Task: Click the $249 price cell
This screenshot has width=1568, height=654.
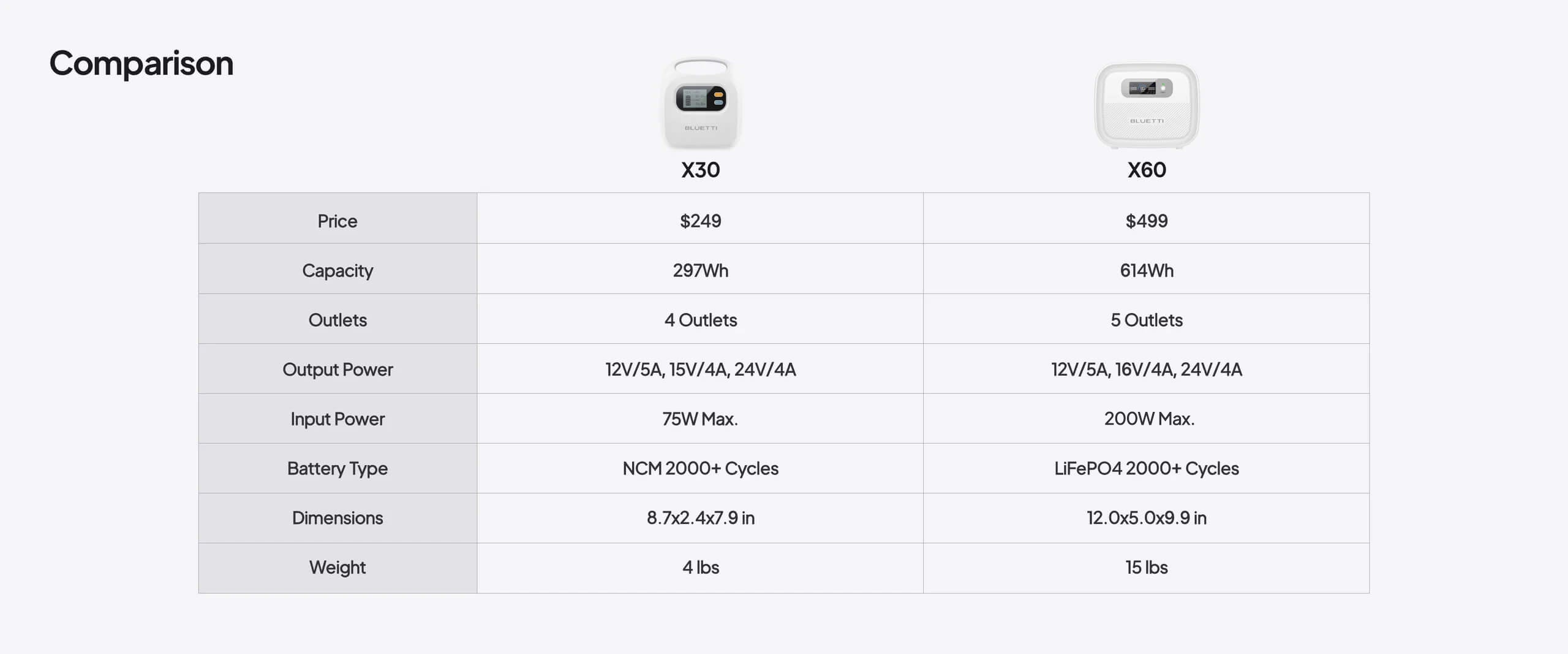Action: (701, 221)
